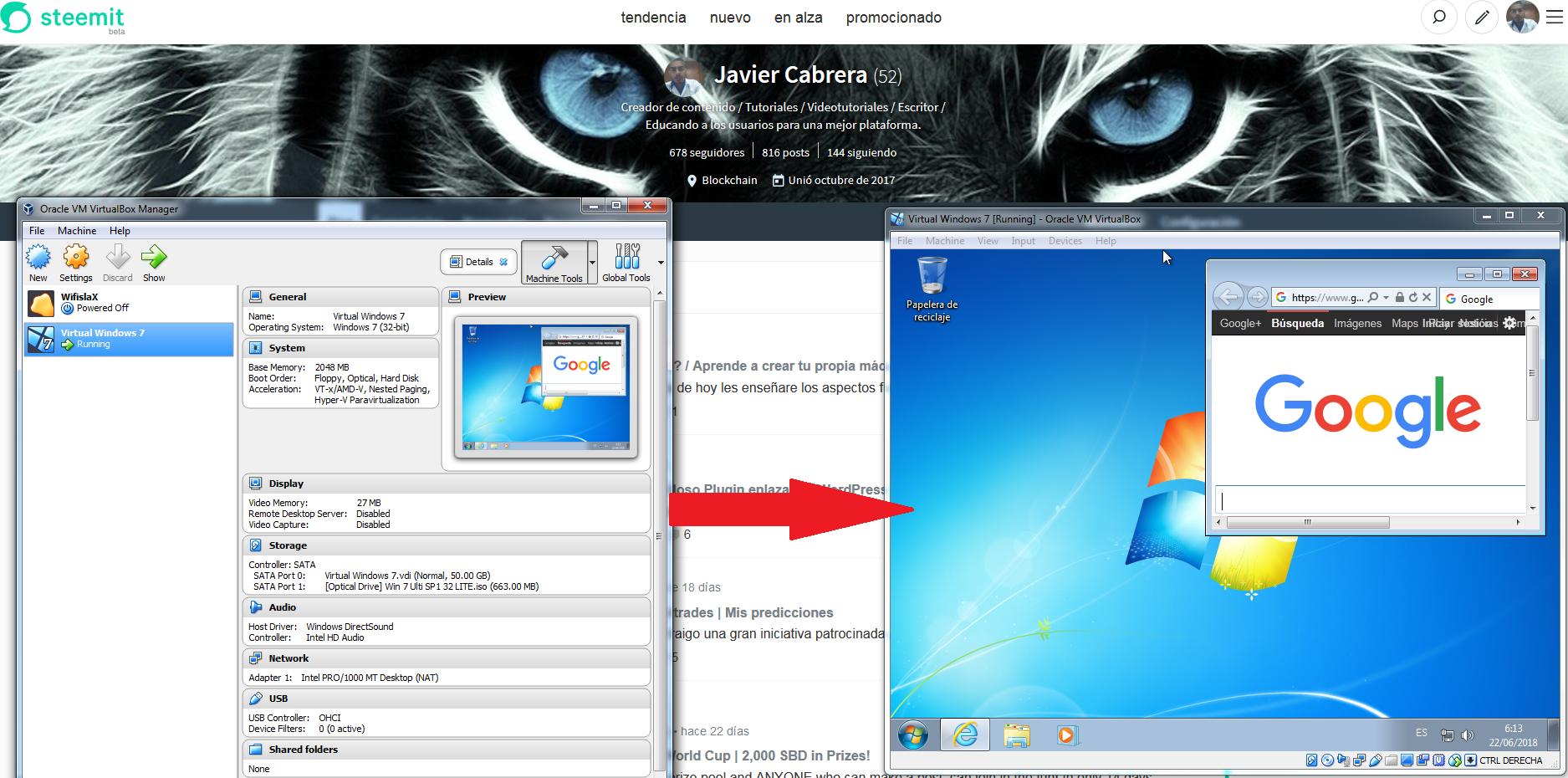
Task: Click the Machine Tools hammer button
Action: (554, 263)
